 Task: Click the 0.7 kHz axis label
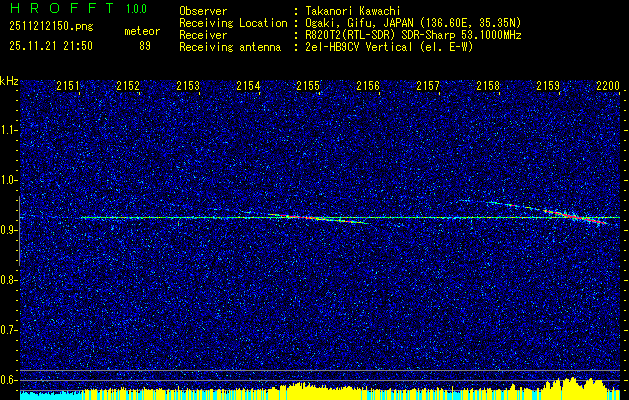click(8, 330)
